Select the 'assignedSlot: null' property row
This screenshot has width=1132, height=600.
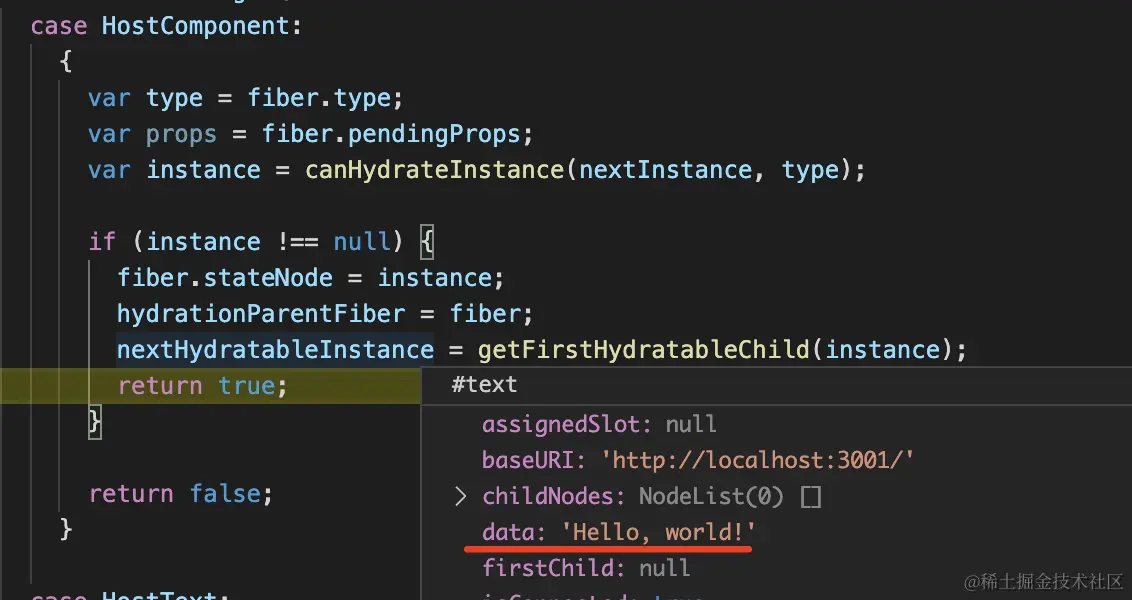click(x=599, y=424)
